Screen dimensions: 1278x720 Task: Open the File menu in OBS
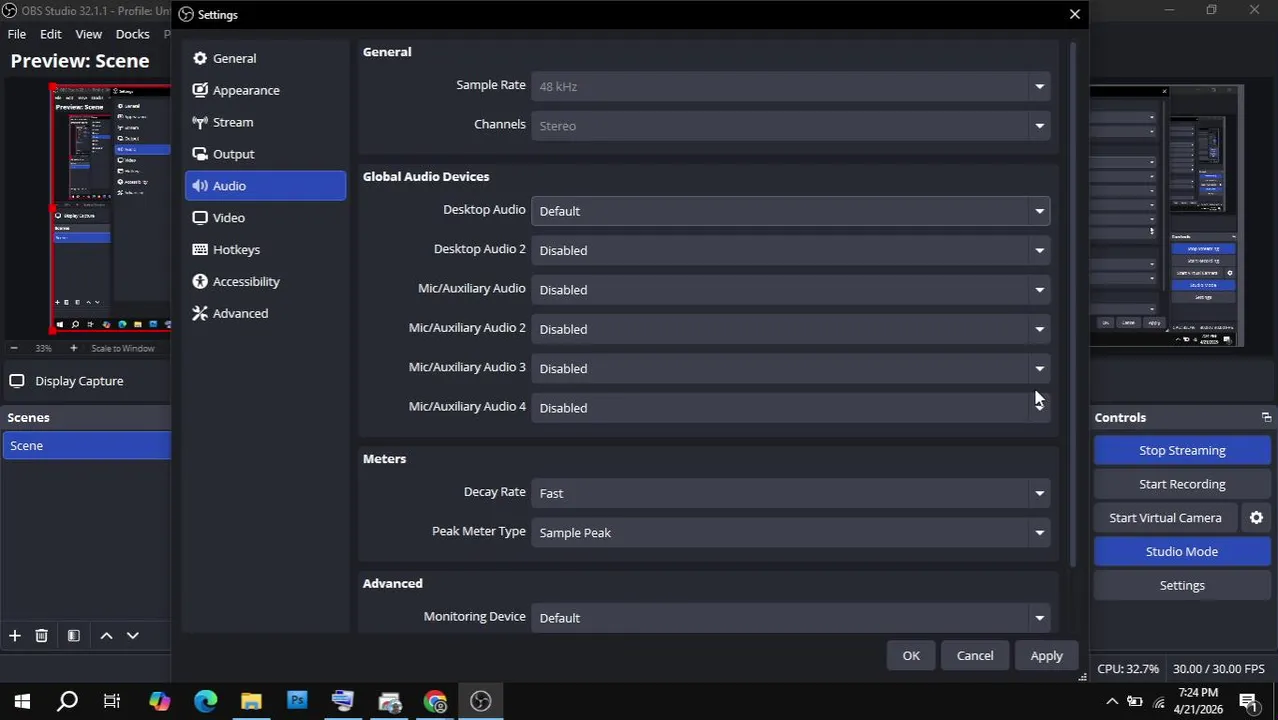point(17,34)
